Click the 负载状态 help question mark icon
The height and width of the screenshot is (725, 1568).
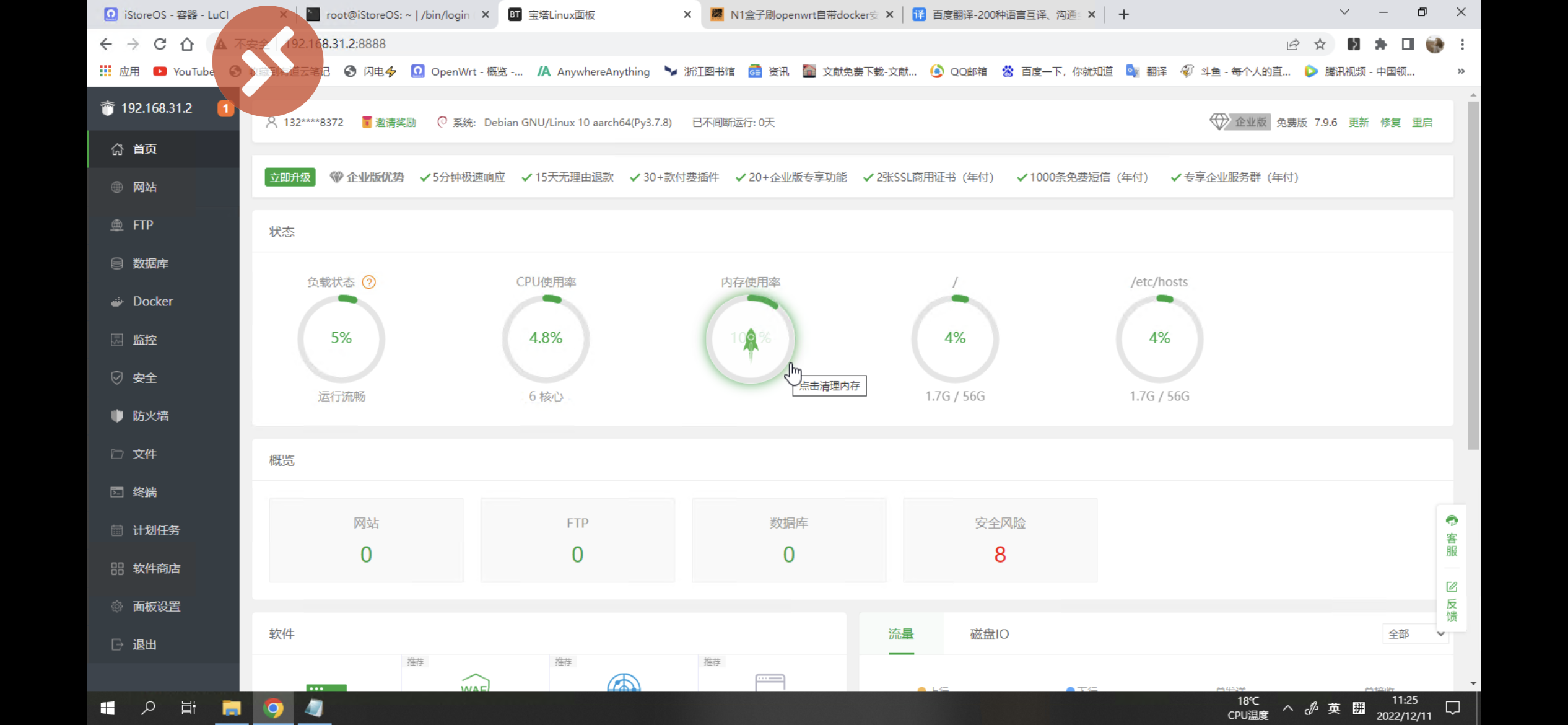368,282
